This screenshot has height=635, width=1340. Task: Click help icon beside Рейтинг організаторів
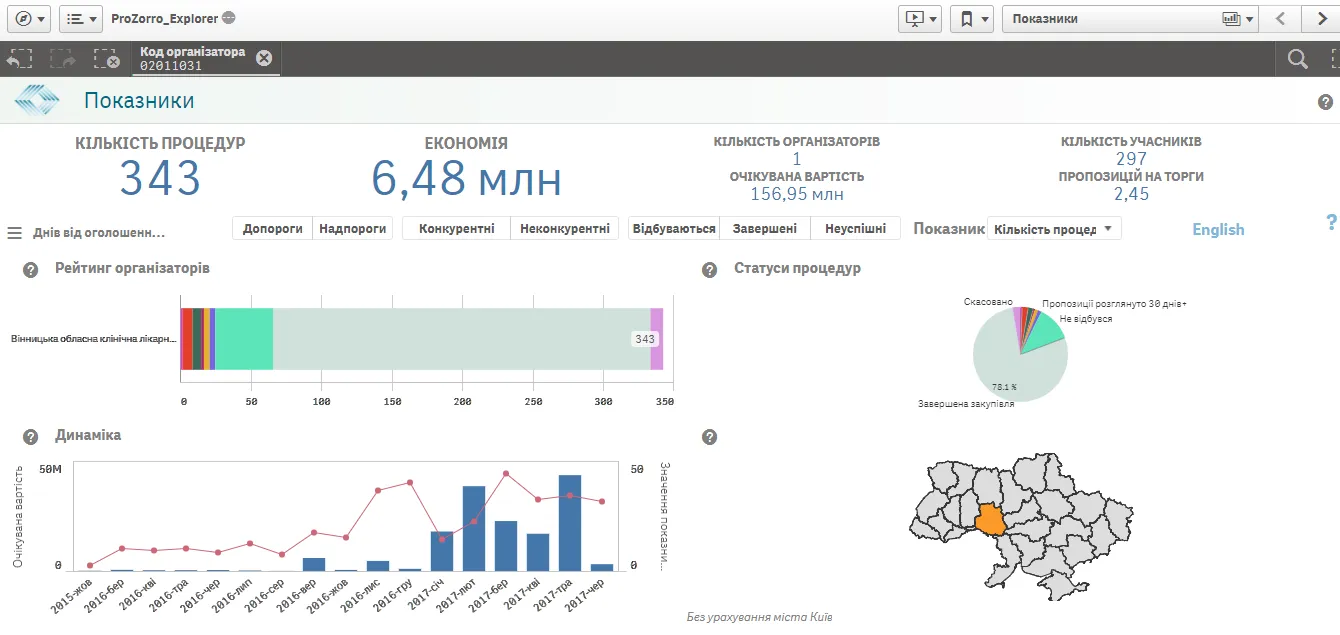click(x=31, y=270)
